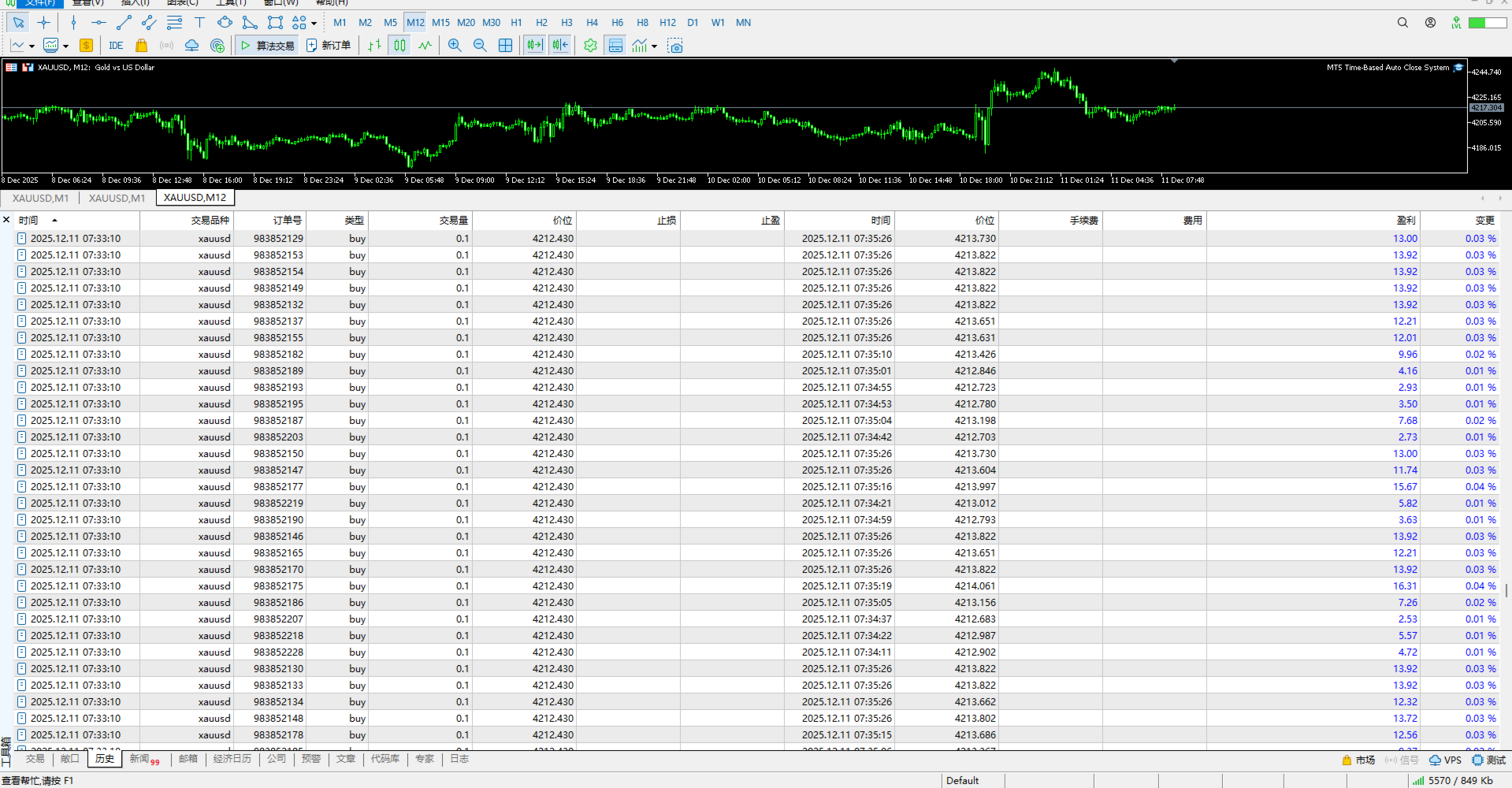The width and height of the screenshot is (1512, 788).
Task: Create a new order with 新订单
Action: 329,46
